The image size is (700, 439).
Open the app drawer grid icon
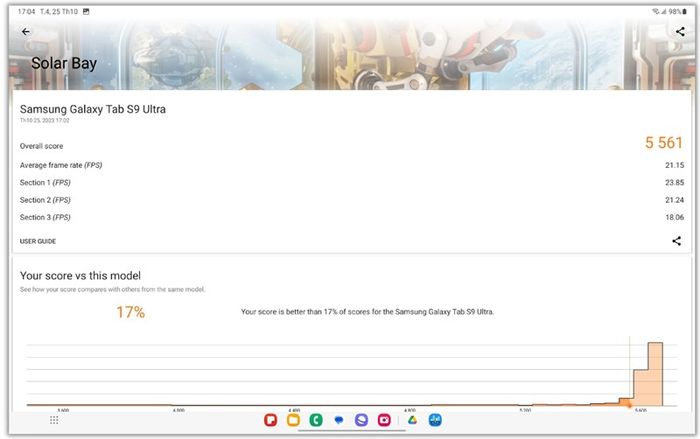[54, 420]
